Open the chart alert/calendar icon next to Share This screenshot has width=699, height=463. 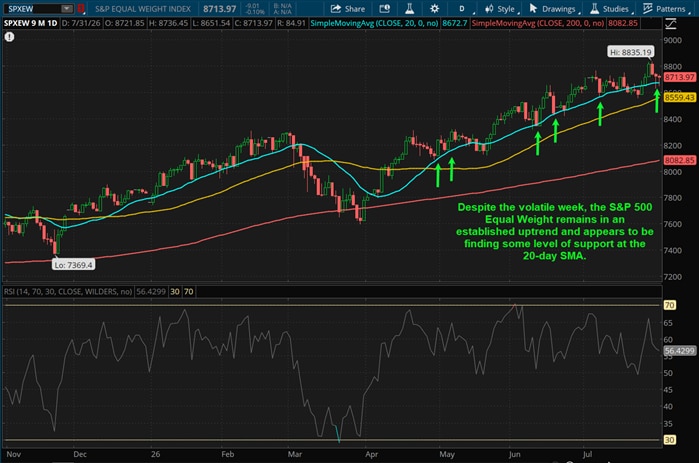(x=384, y=8)
